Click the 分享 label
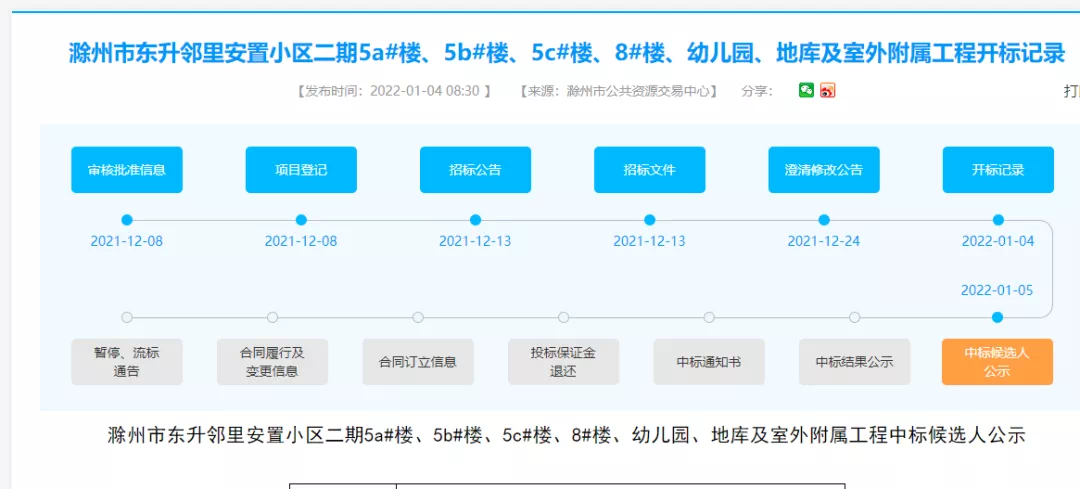The height and width of the screenshot is (489, 1080). point(757,91)
